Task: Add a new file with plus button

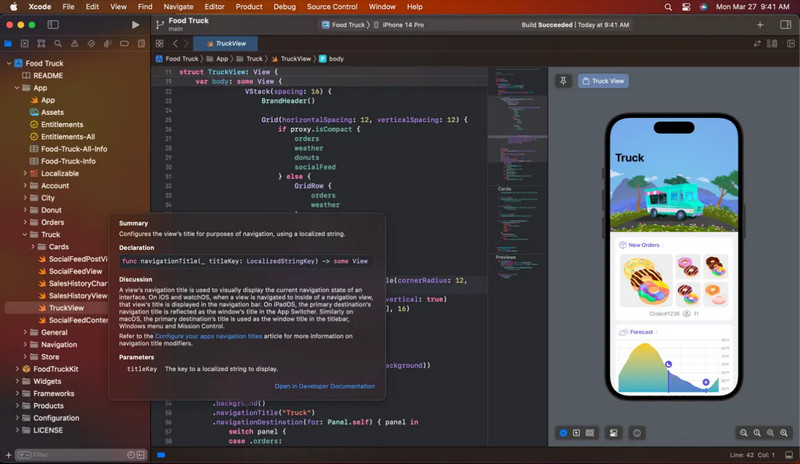Action: click(8, 455)
